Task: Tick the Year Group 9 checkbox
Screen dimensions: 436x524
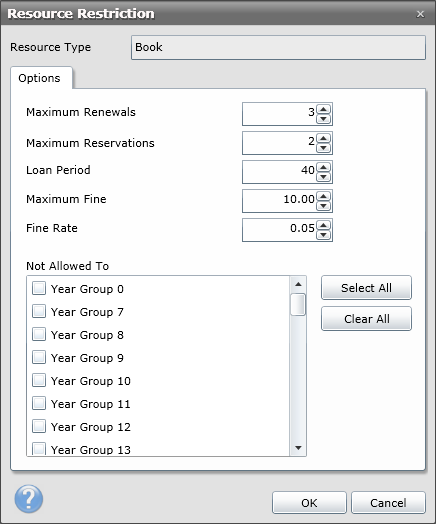Action: tap(39, 357)
